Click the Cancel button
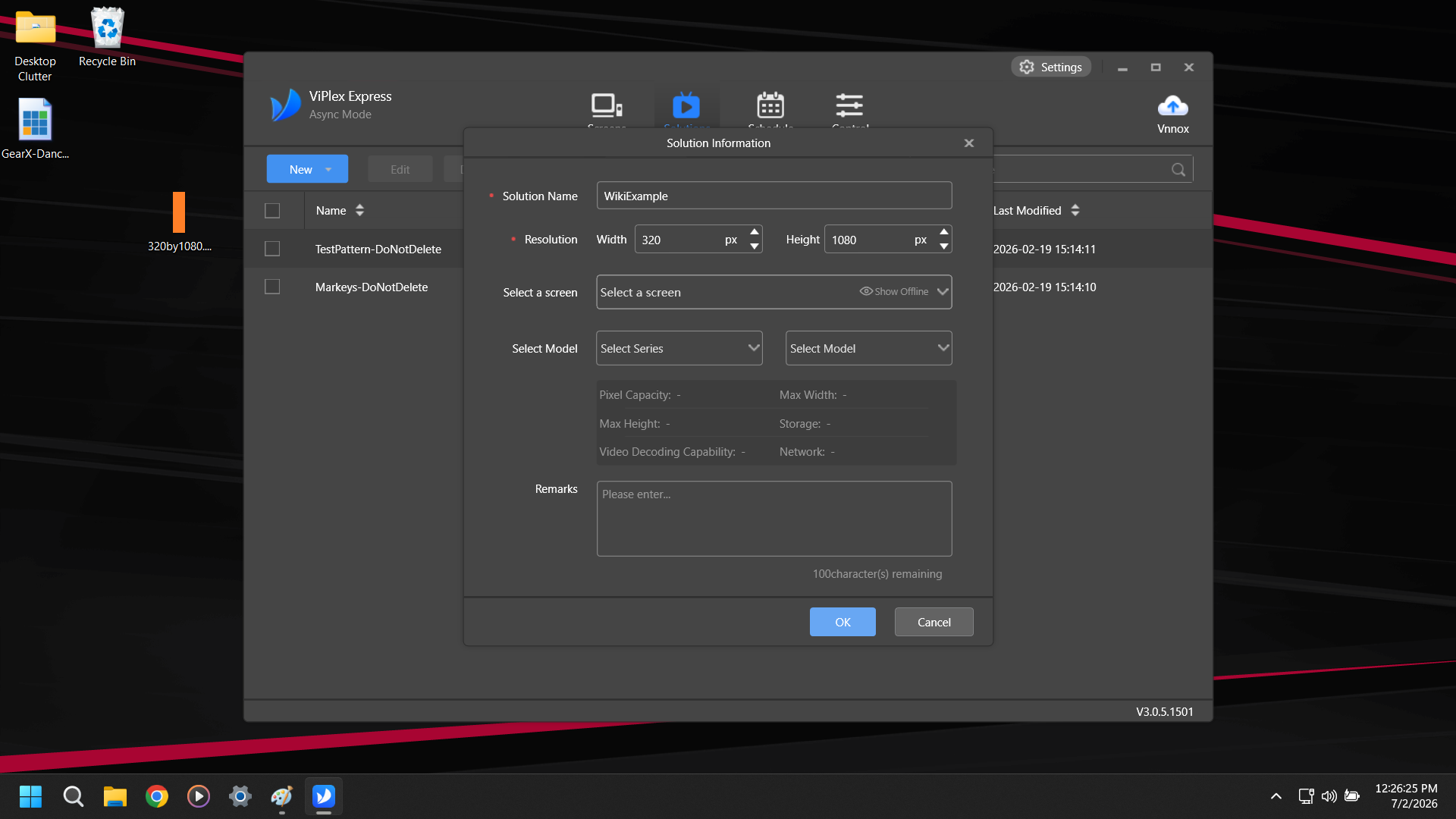Image resolution: width=1456 pixels, height=819 pixels. (x=934, y=622)
